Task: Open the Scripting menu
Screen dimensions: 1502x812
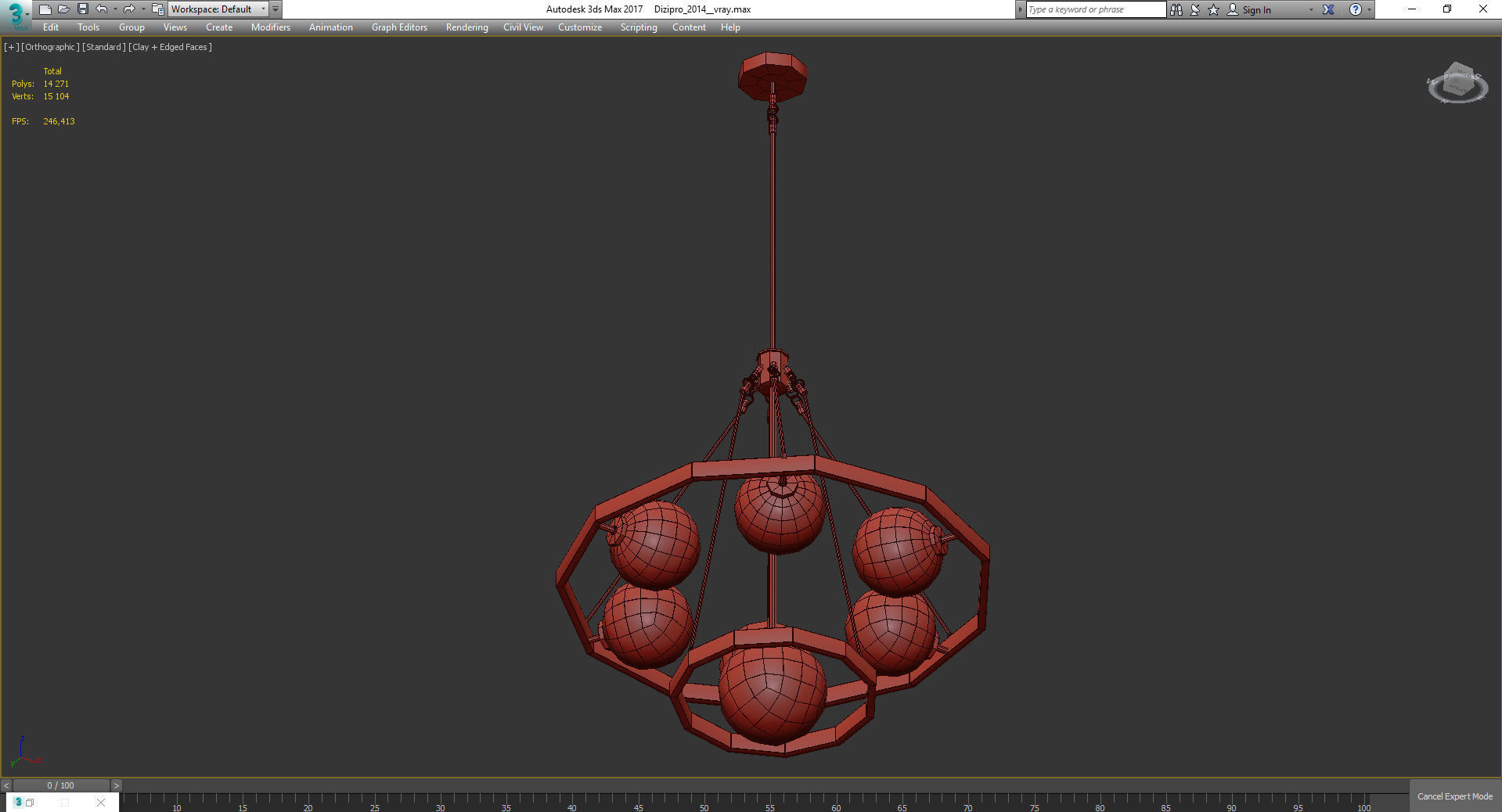Action: pyautogui.click(x=639, y=27)
